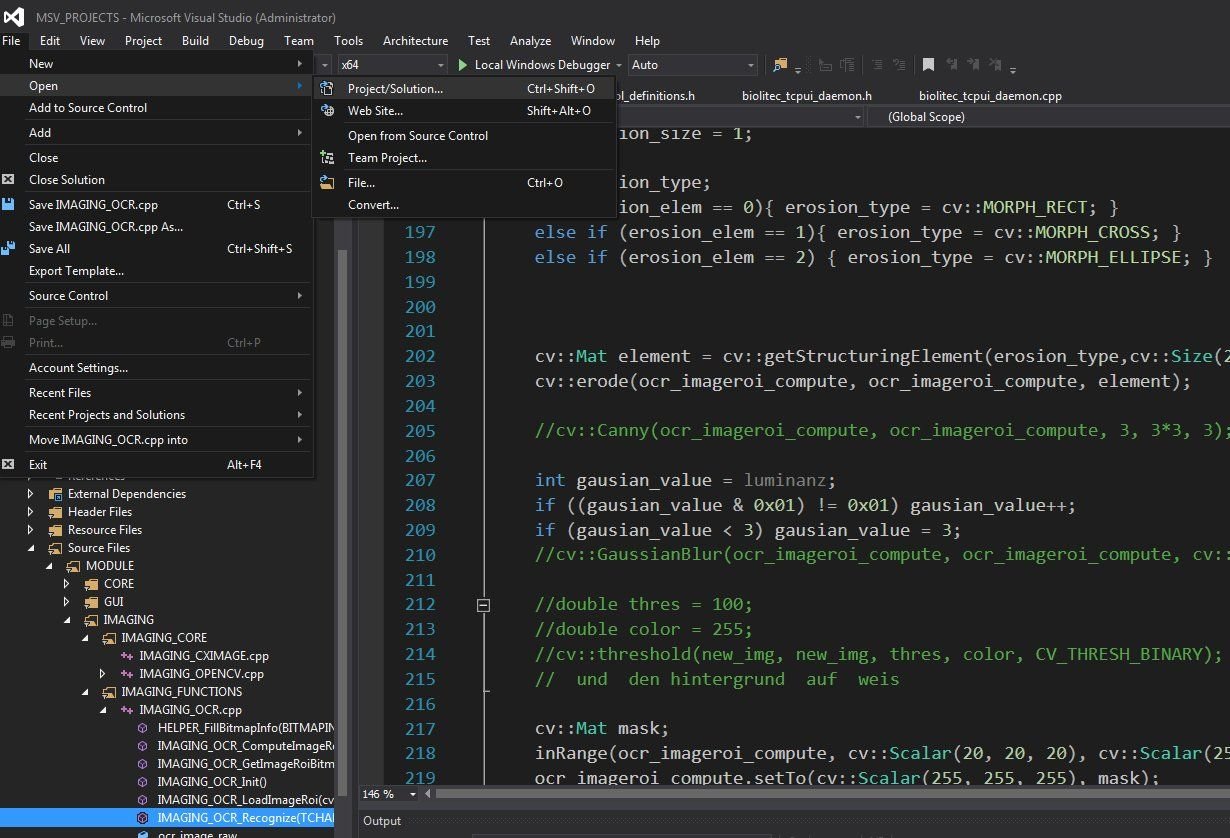This screenshot has width=1230, height=838.
Task: Click the Close Solution icon
Action: (8, 180)
